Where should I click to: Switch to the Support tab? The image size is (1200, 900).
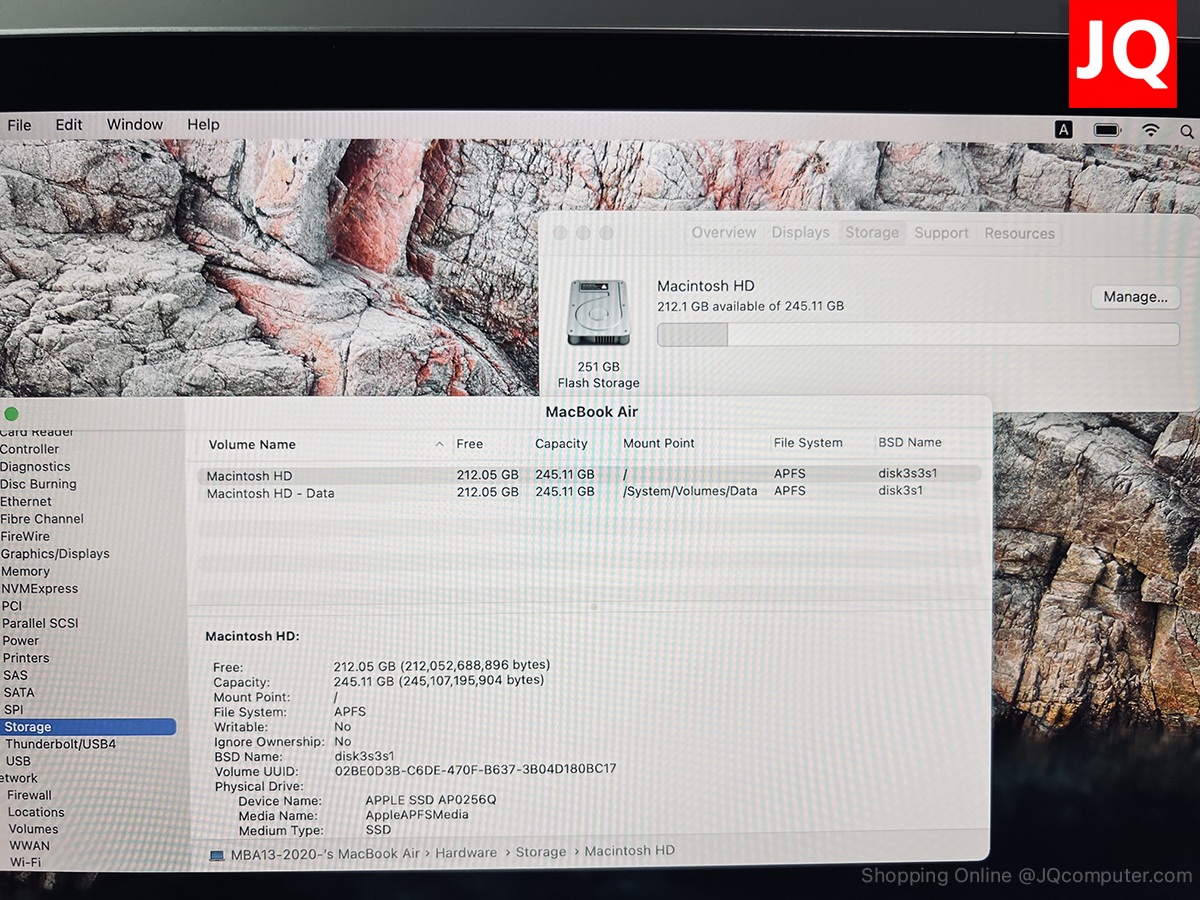point(941,233)
